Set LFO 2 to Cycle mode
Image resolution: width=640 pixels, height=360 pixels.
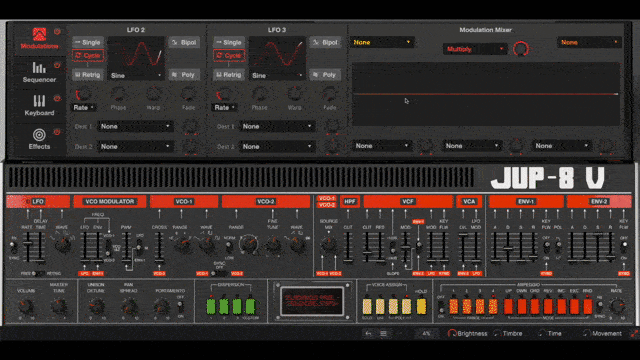(x=88, y=56)
